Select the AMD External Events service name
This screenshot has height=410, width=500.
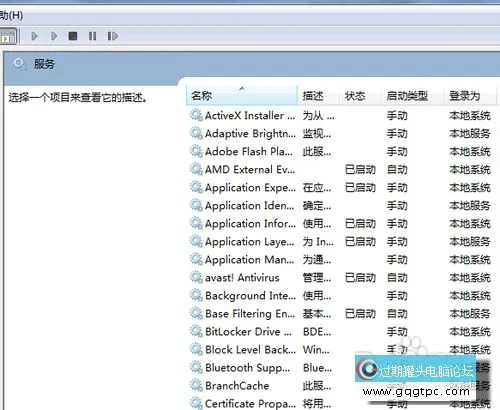pos(250,169)
